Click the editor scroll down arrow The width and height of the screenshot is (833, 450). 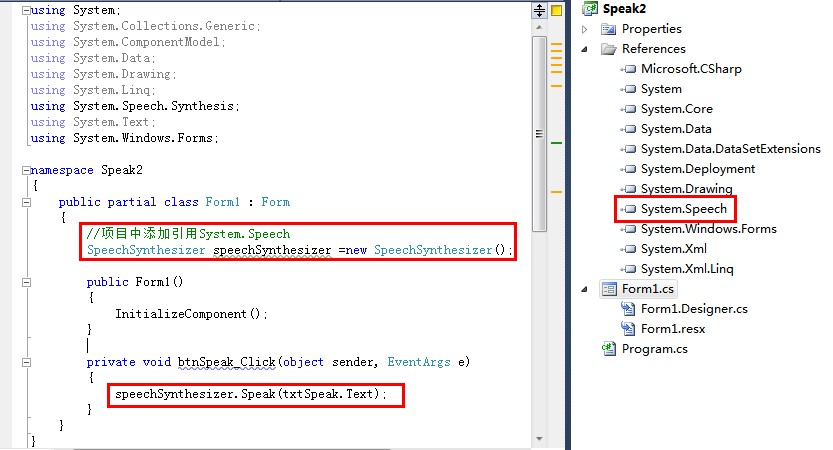[x=539, y=439]
